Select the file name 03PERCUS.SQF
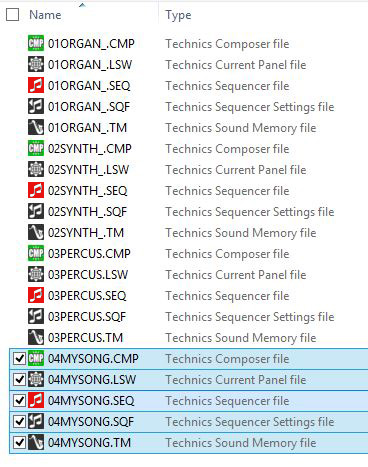The height and width of the screenshot is (467, 368). 87,317
